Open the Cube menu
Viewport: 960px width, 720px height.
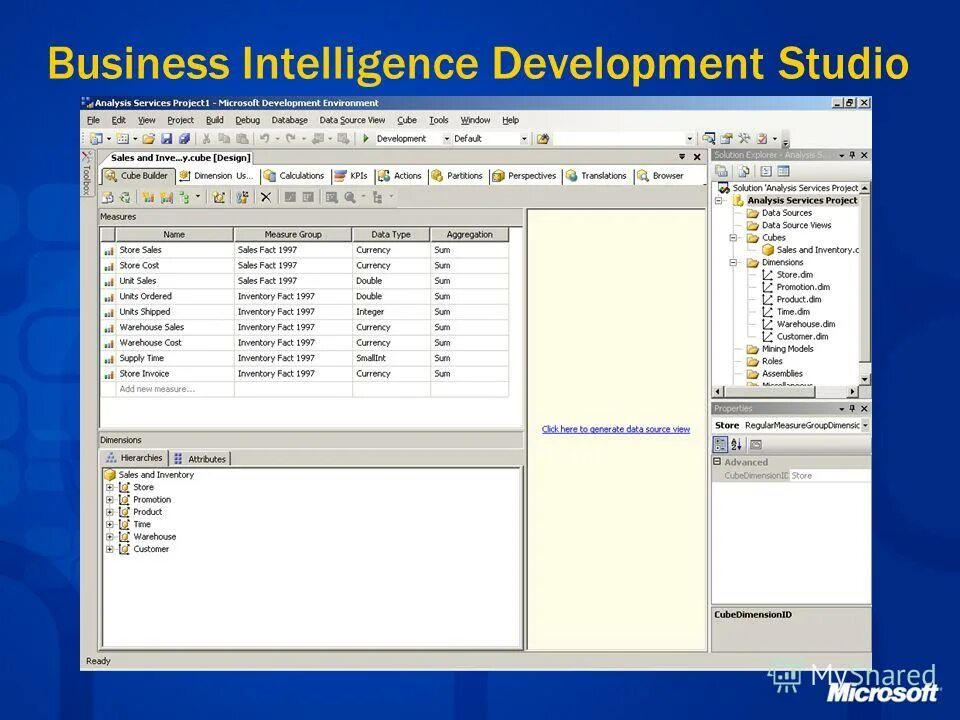coord(407,120)
